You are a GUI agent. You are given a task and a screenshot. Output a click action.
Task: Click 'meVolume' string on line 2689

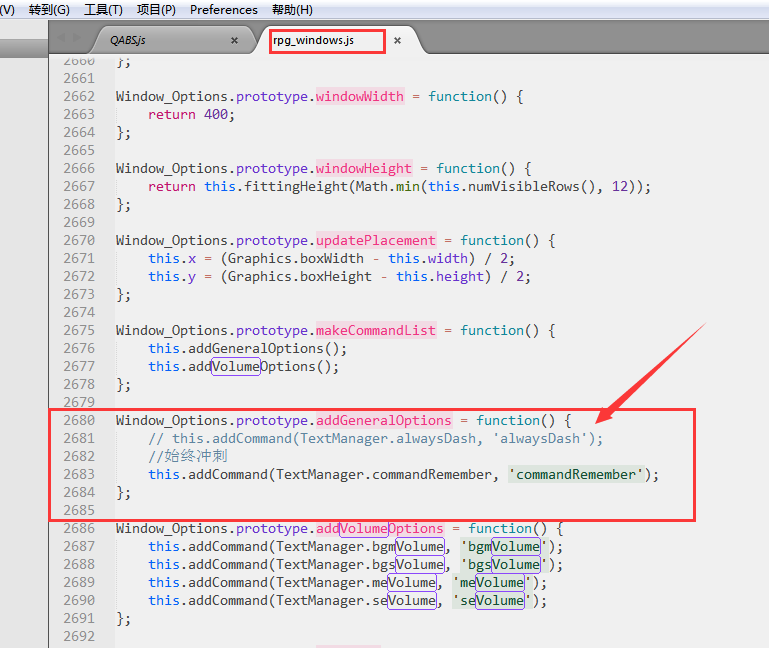coord(492,583)
